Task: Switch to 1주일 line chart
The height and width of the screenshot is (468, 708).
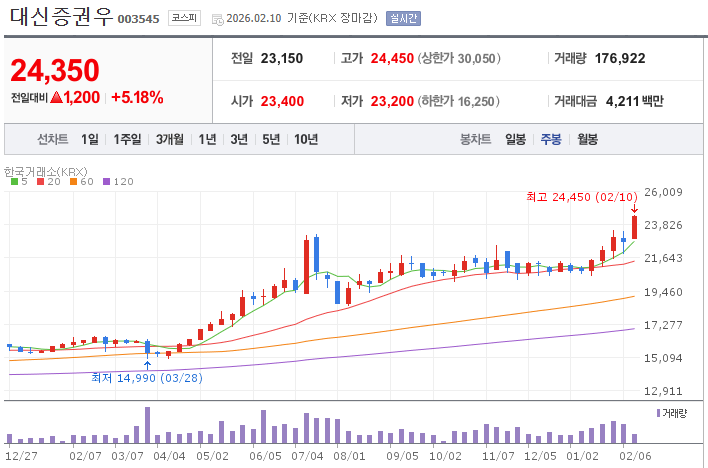Action: (x=127, y=139)
